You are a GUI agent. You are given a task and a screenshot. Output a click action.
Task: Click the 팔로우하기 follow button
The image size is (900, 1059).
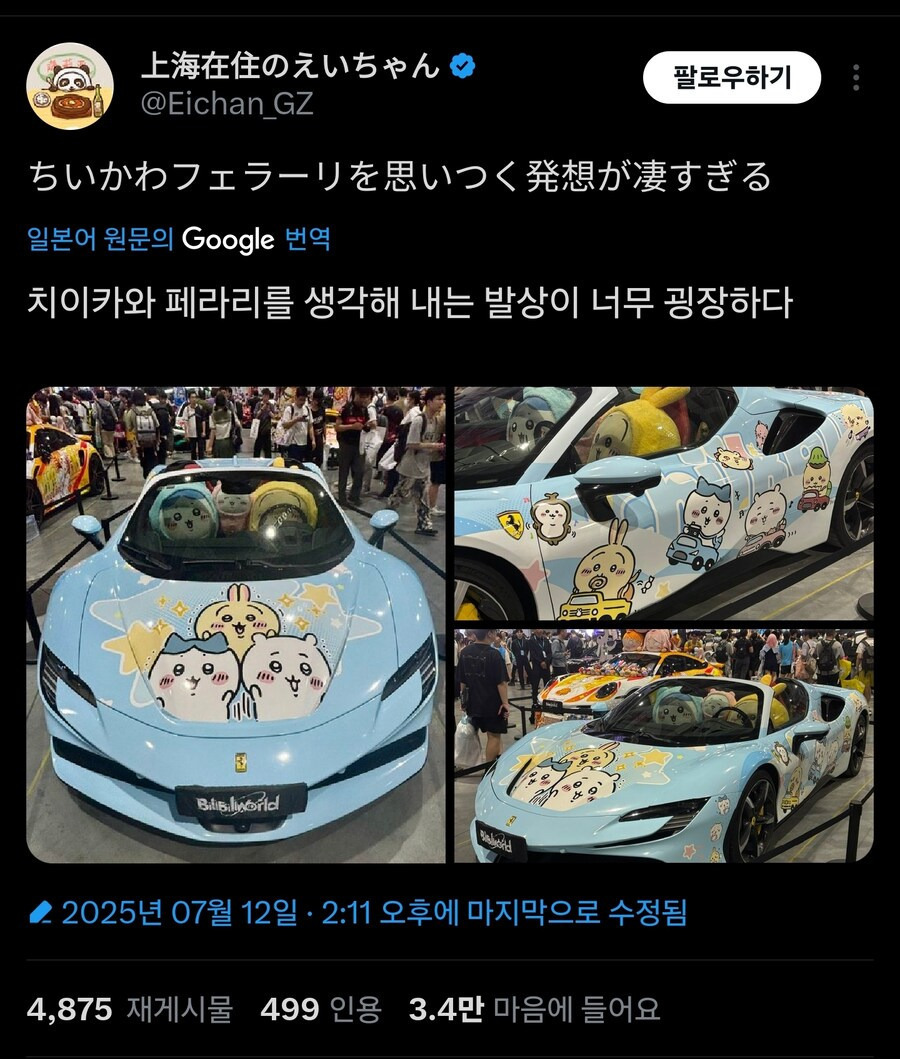pos(732,78)
